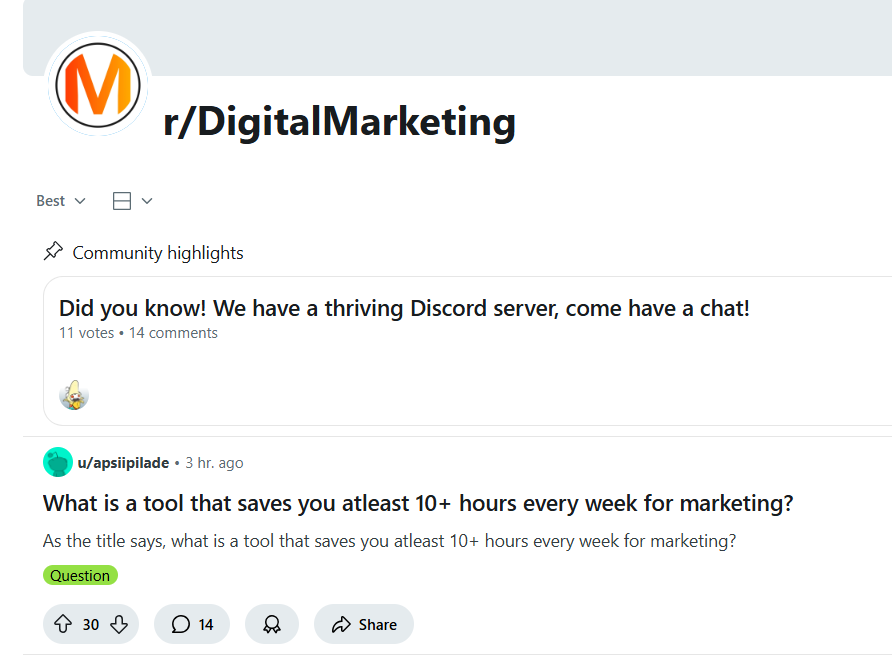This screenshot has width=892, height=670.
Task: Filter by the Question flair tag
Action: [x=80, y=575]
